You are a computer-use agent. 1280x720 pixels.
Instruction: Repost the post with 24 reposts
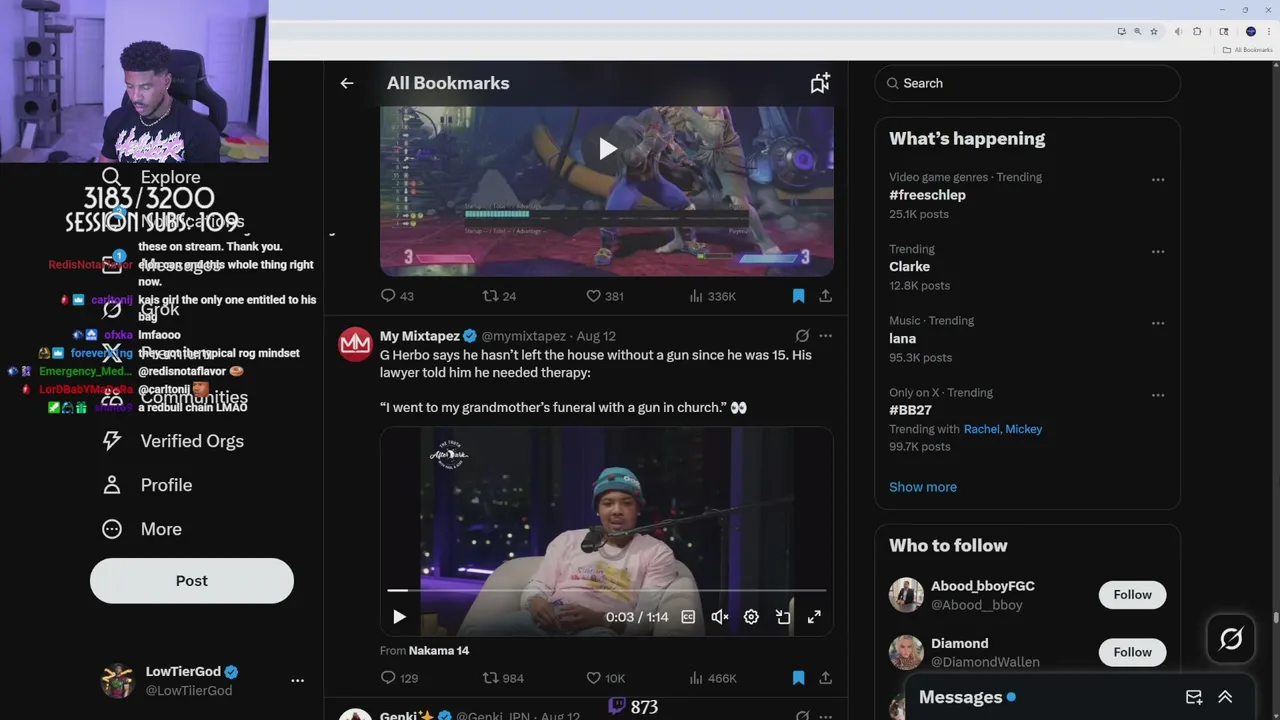click(499, 296)
